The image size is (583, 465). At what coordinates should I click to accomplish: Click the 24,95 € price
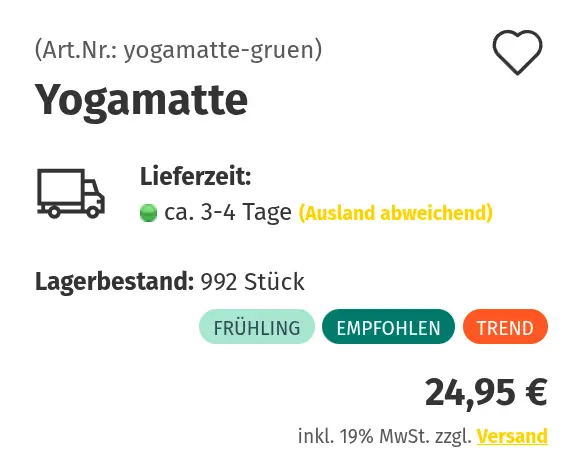click(486, 393)
